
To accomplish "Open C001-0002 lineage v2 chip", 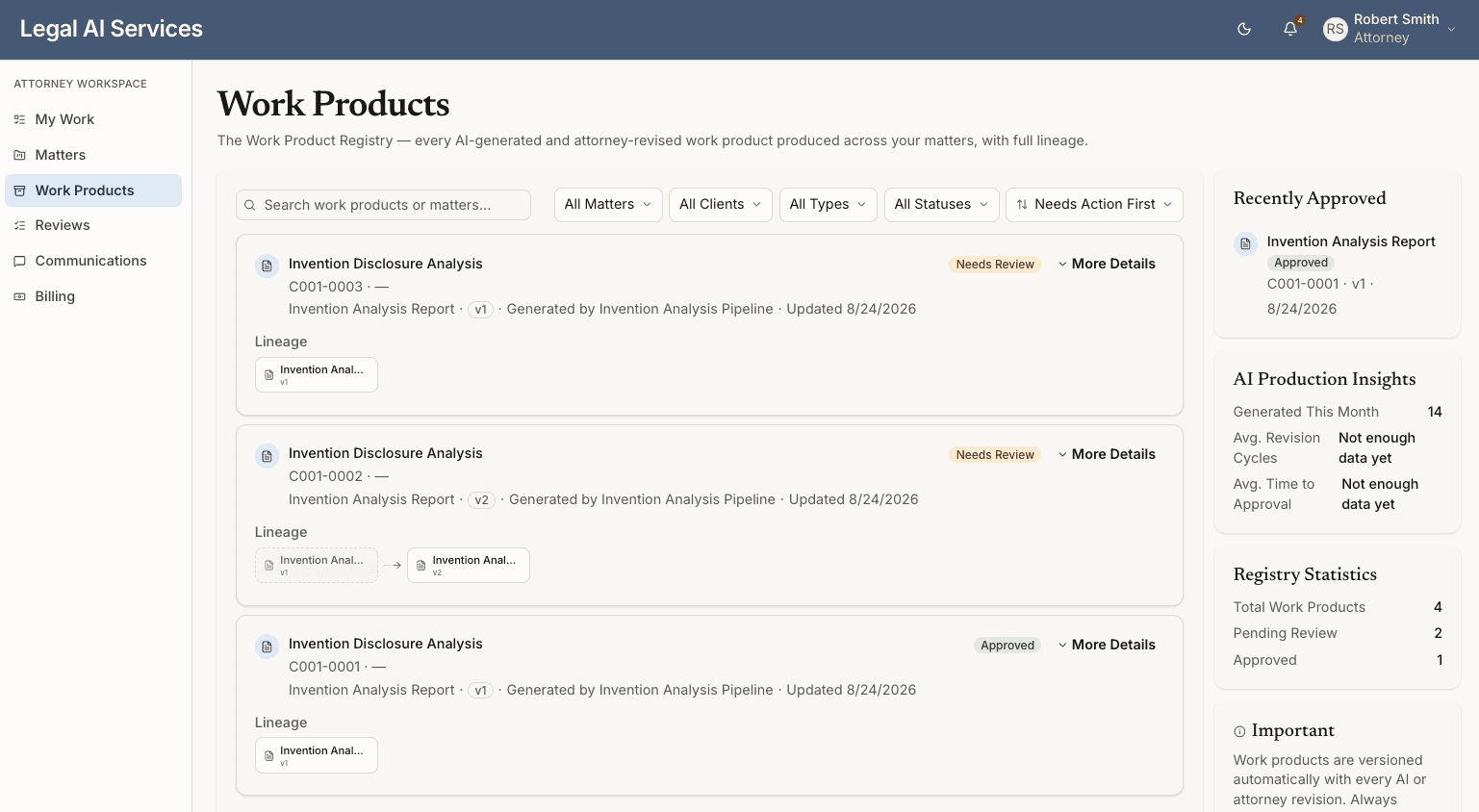I will (x=469, y=566).
